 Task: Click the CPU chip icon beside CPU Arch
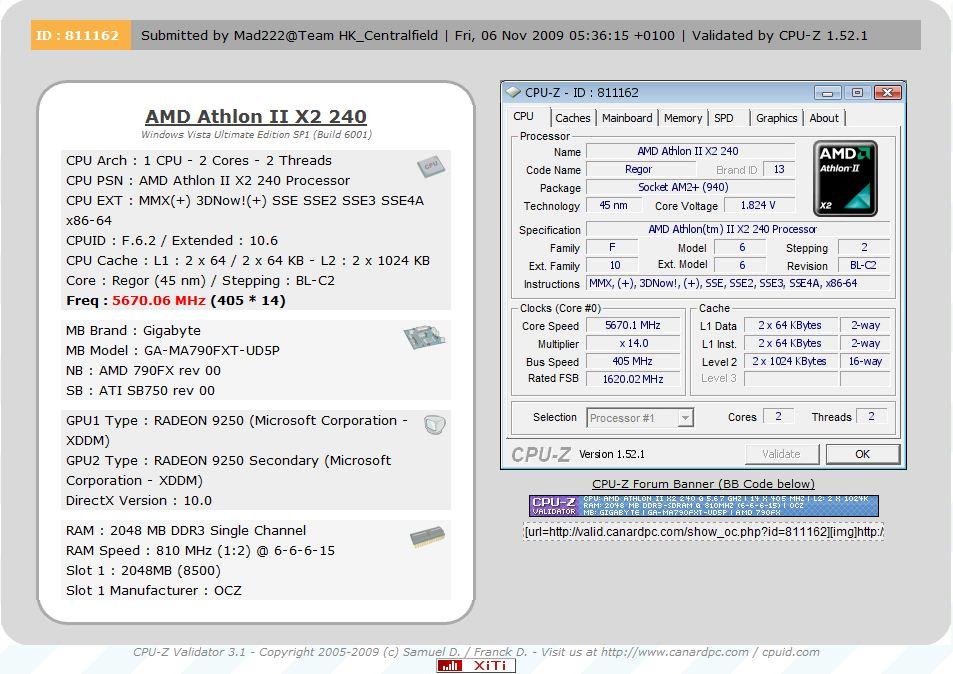click(431, 166)
